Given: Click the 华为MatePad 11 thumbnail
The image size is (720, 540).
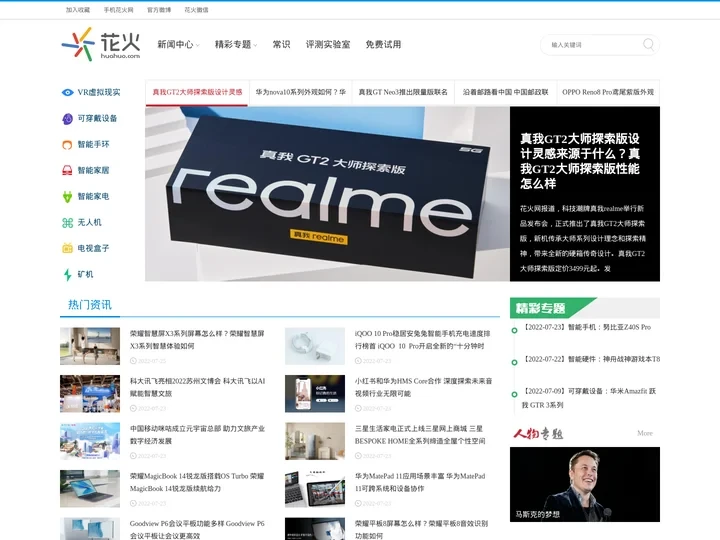Looking at the screenshot, I should [x=315, y=489].
